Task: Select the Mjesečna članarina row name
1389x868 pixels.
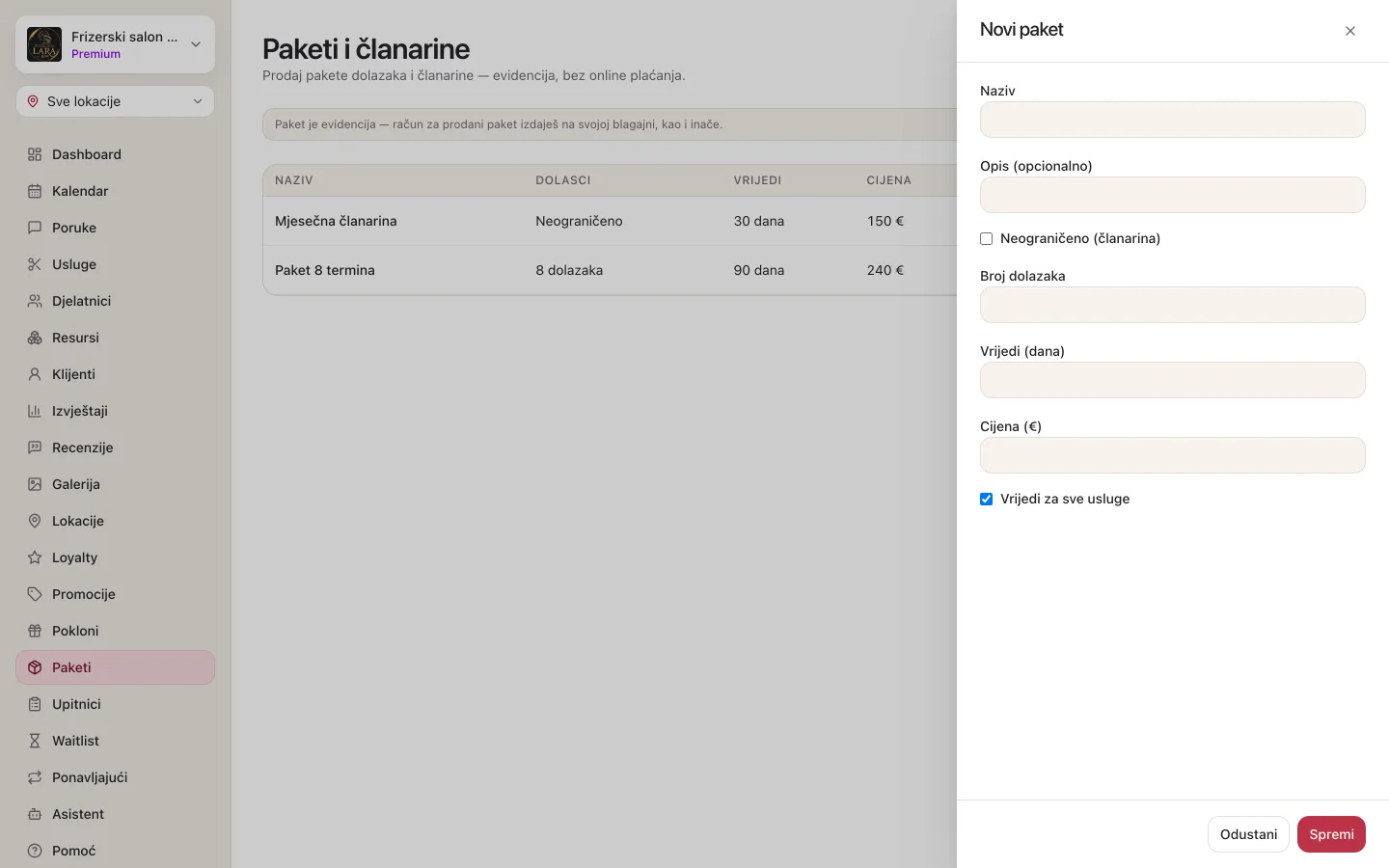Action: click(x=336, y=221)
